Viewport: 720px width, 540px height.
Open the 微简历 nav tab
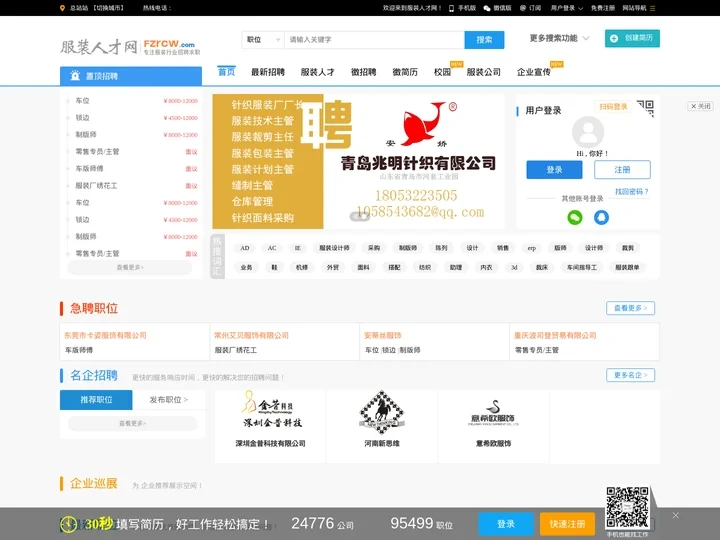click(405, 72)
